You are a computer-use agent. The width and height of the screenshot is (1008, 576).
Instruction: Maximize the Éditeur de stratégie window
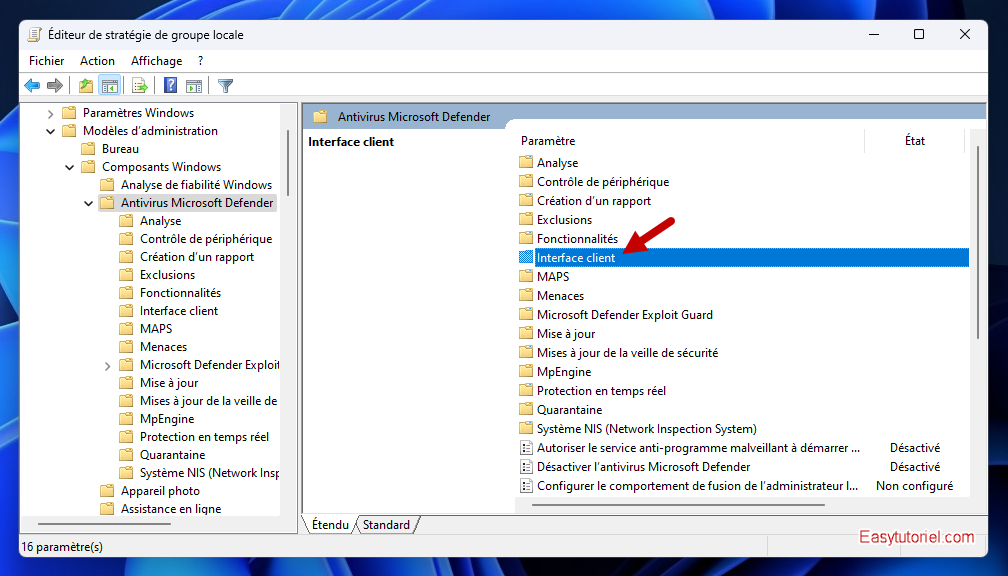point(919,35)
